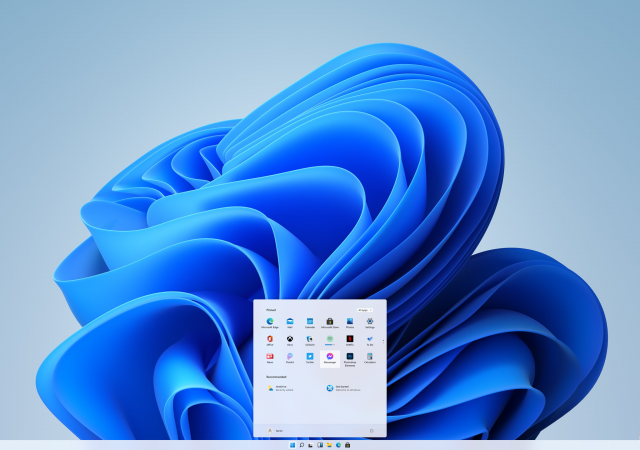Open Task View on the taskbar

click(x=311, y=445)
